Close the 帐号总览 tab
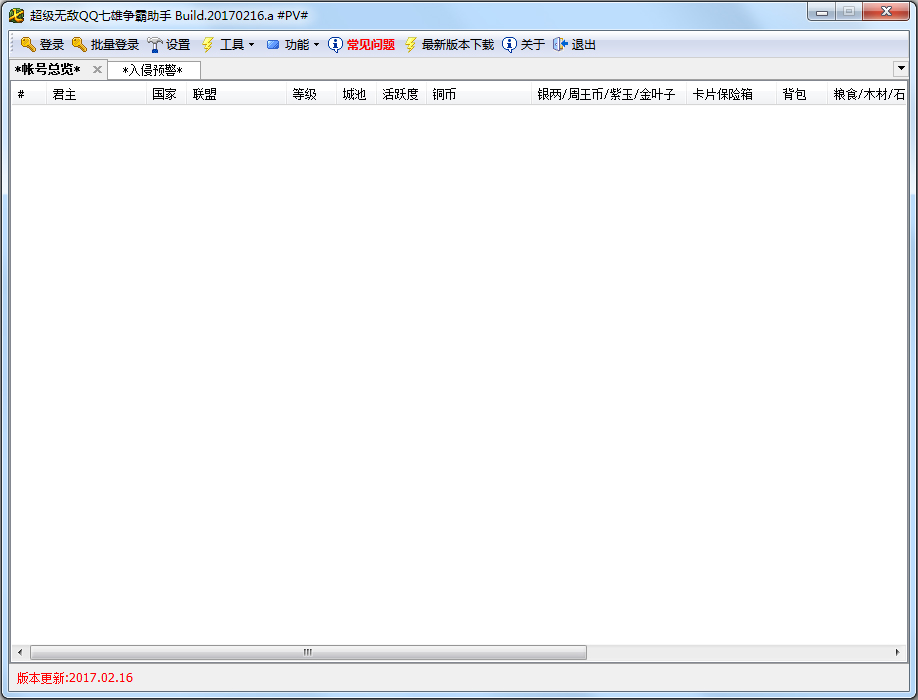Image resolution: width=918 pixels, height=700 pixels. (x=96, y=70)
